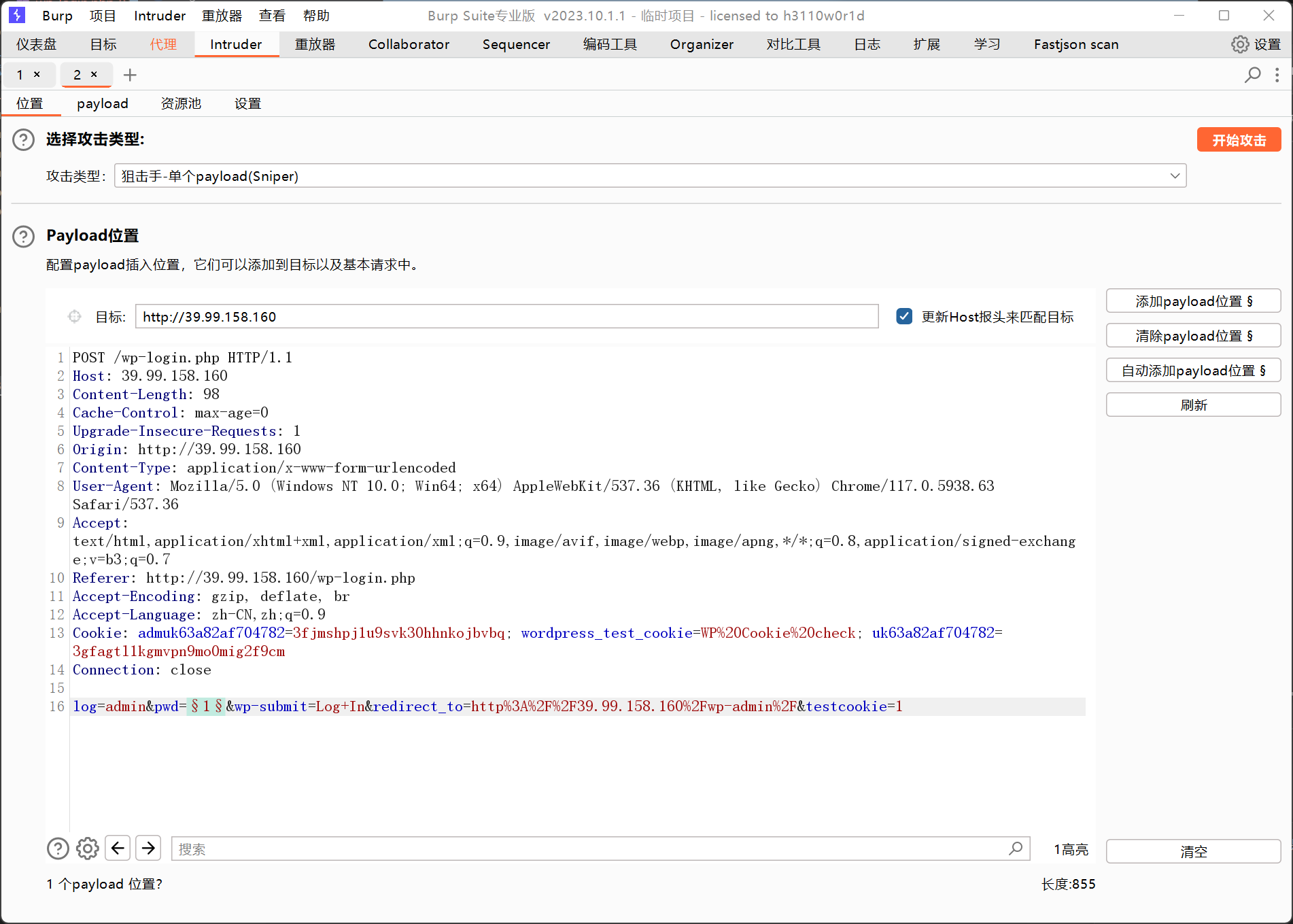Open the 查看 menu
Image resolution: width=1293 pixels, height=924 pixels.
tap(272, 16)
